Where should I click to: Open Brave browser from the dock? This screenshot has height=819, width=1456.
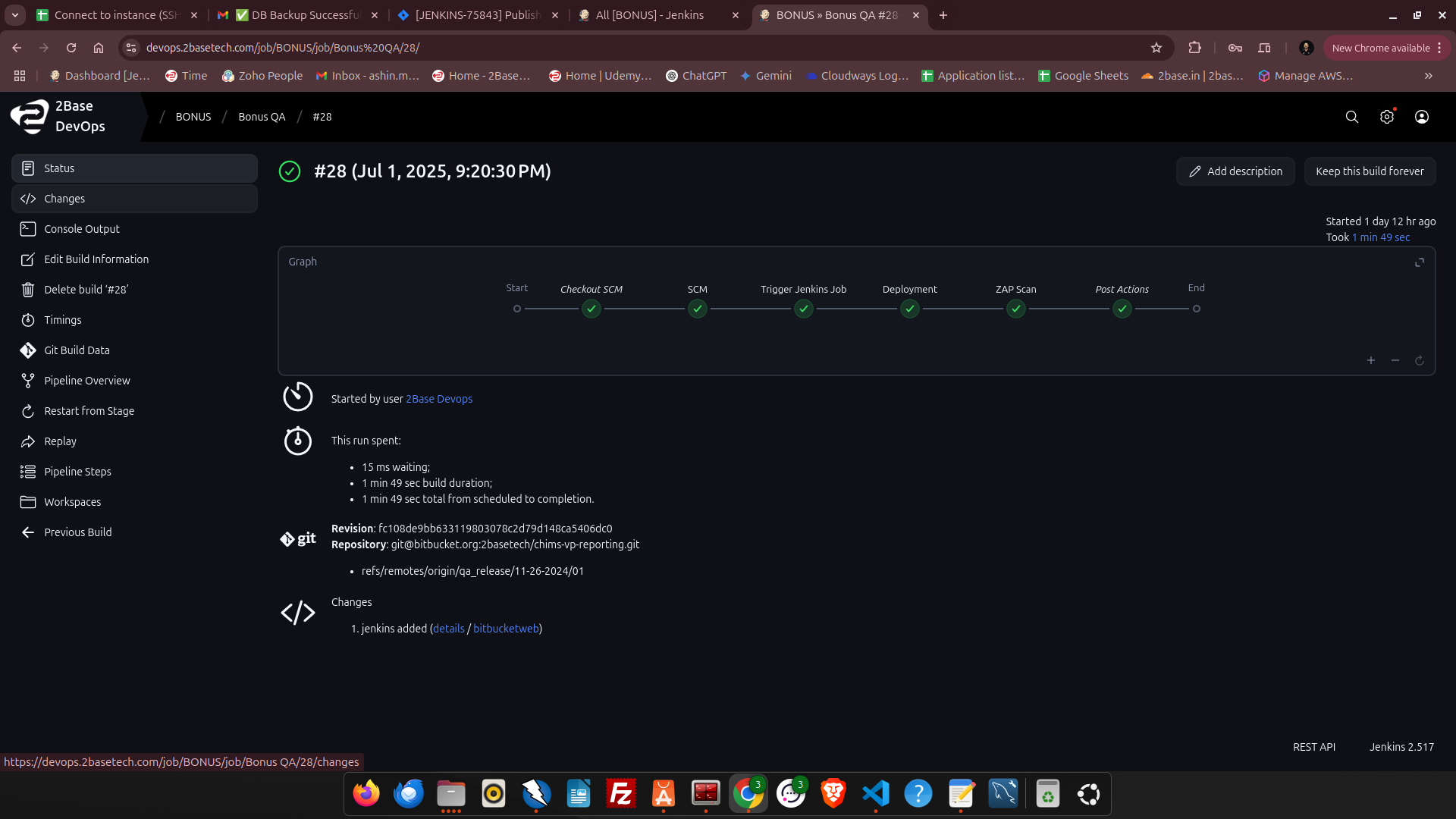click(x=833, y=794)
